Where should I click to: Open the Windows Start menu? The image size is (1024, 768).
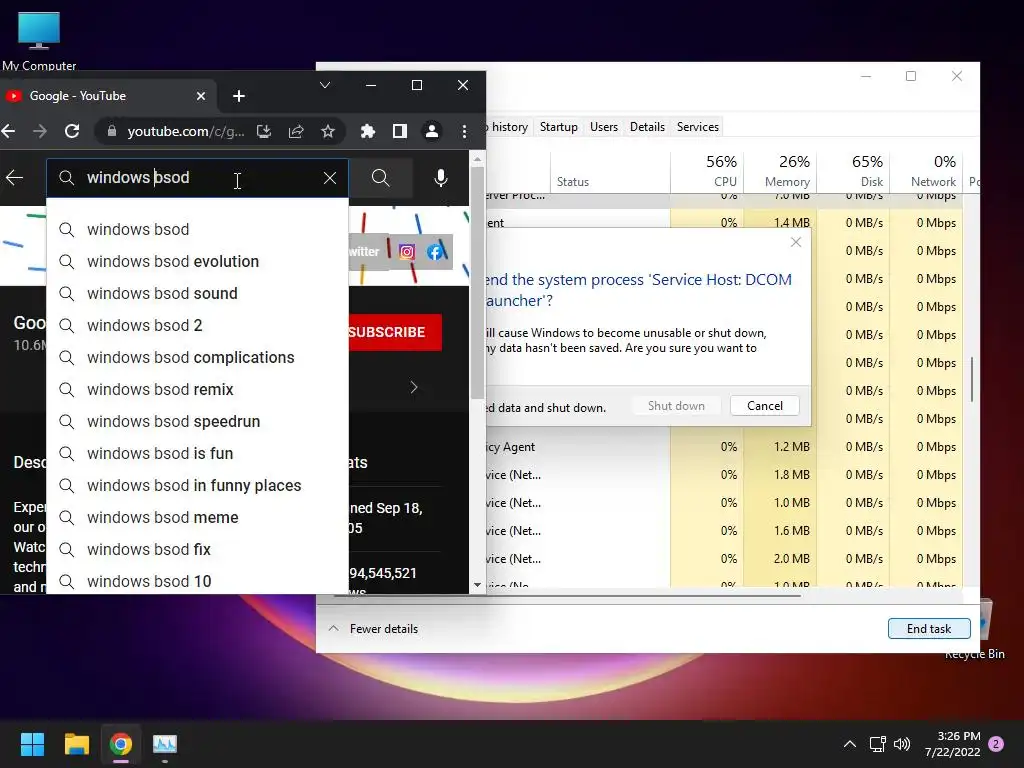click(x=32, y=744)
